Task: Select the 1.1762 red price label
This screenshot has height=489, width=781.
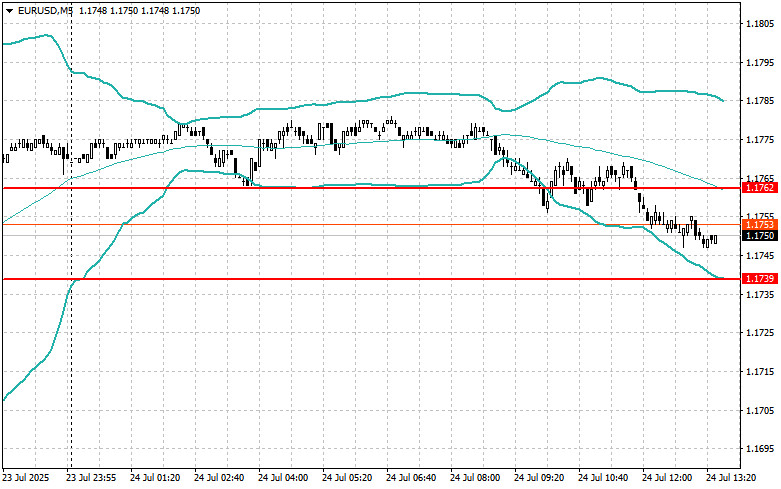Action: point(759,188)
